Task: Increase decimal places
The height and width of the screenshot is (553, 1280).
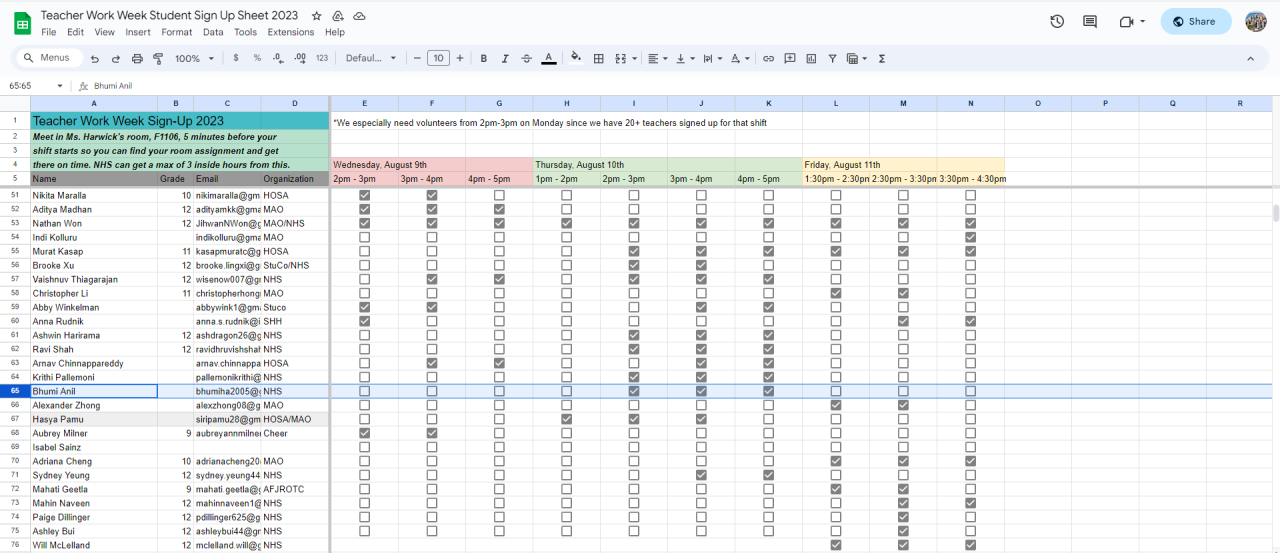Action: [299, 59]
